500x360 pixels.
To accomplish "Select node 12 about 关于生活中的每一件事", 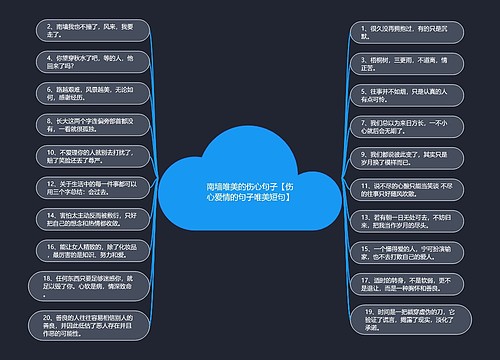I will (x=93, y=188).
